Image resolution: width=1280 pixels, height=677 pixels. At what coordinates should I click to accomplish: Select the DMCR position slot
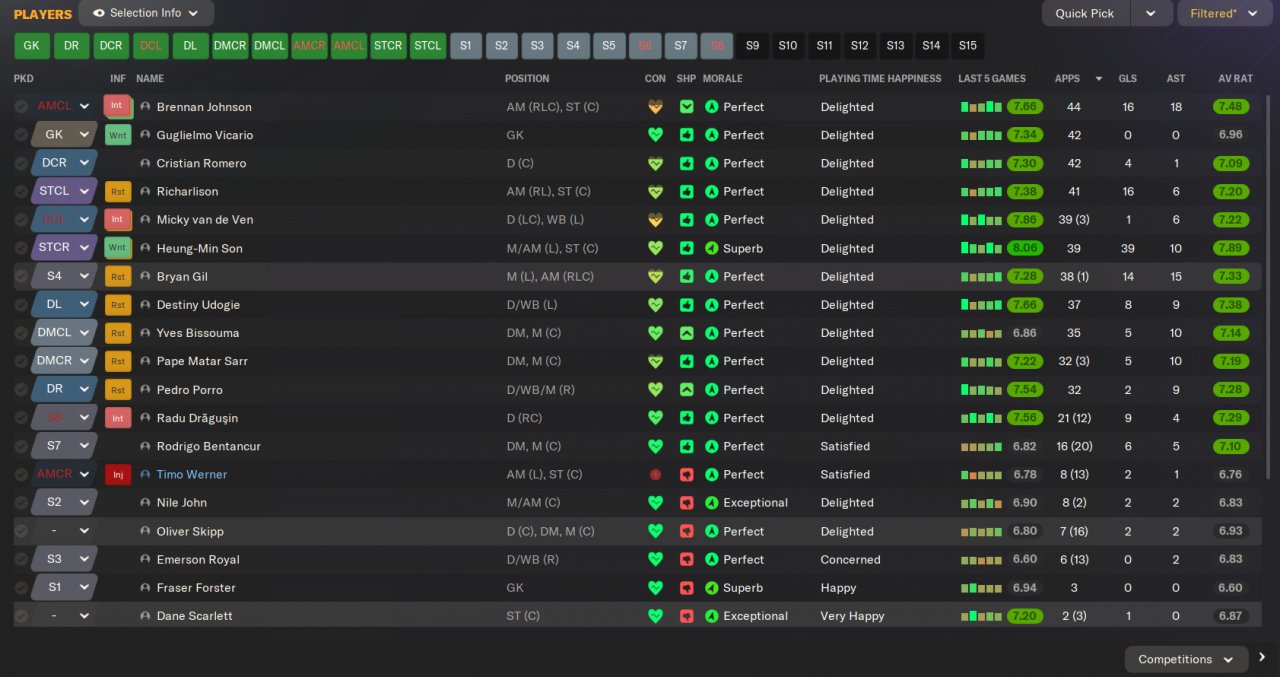230,46
